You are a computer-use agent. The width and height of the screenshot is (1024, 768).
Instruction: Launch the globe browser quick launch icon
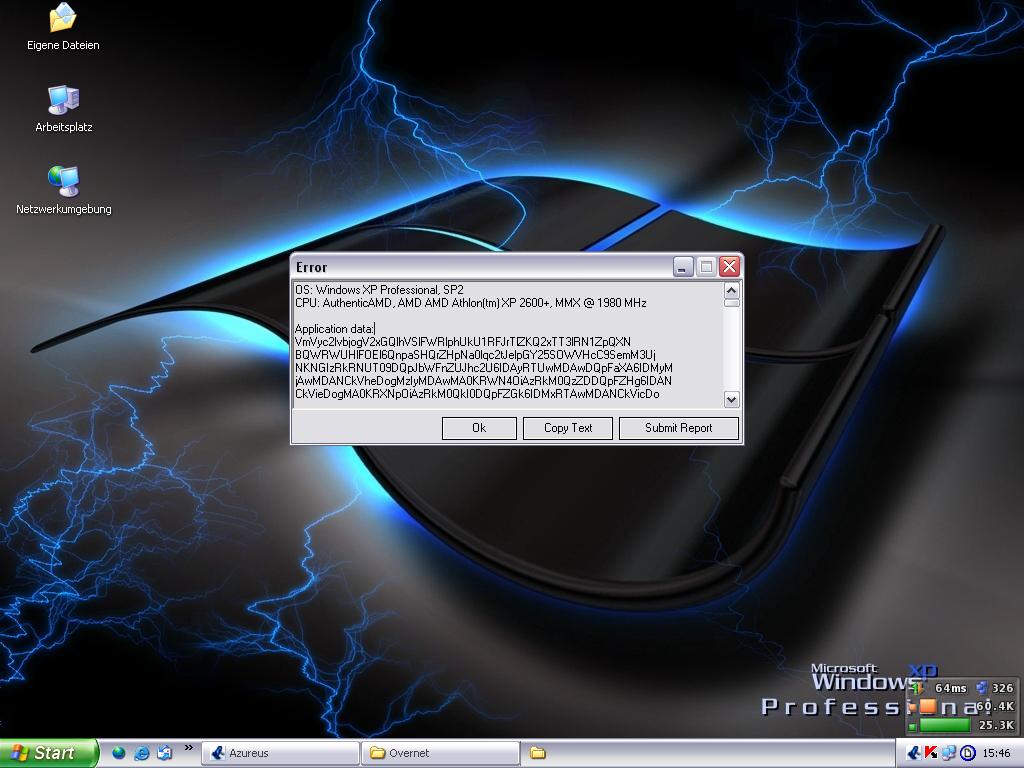pos(118,753)
